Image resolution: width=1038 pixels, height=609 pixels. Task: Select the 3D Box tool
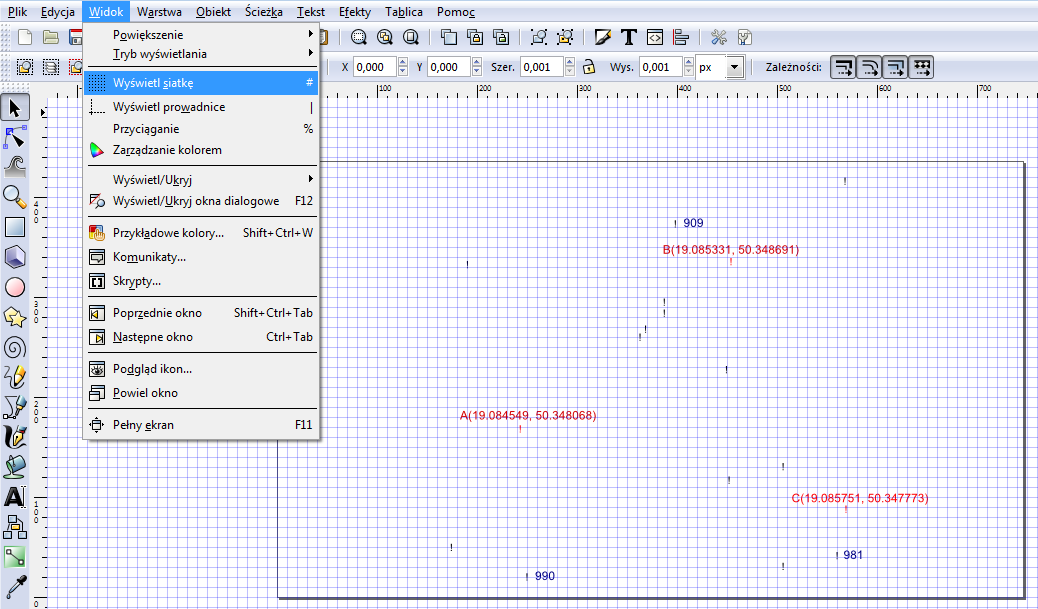click(15, 257)
